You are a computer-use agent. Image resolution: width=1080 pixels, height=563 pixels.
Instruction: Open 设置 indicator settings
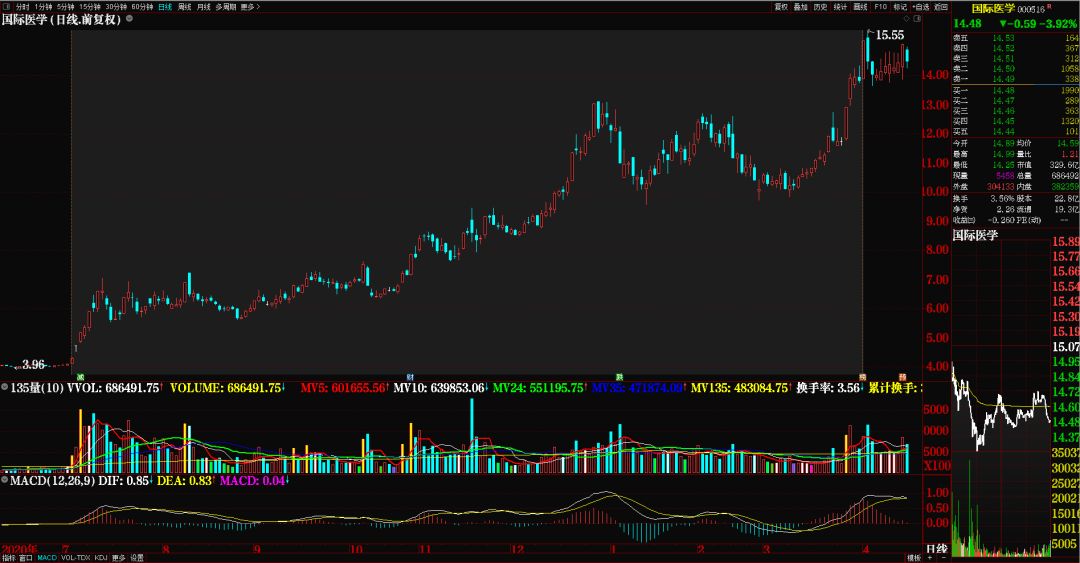pos(137,557)
